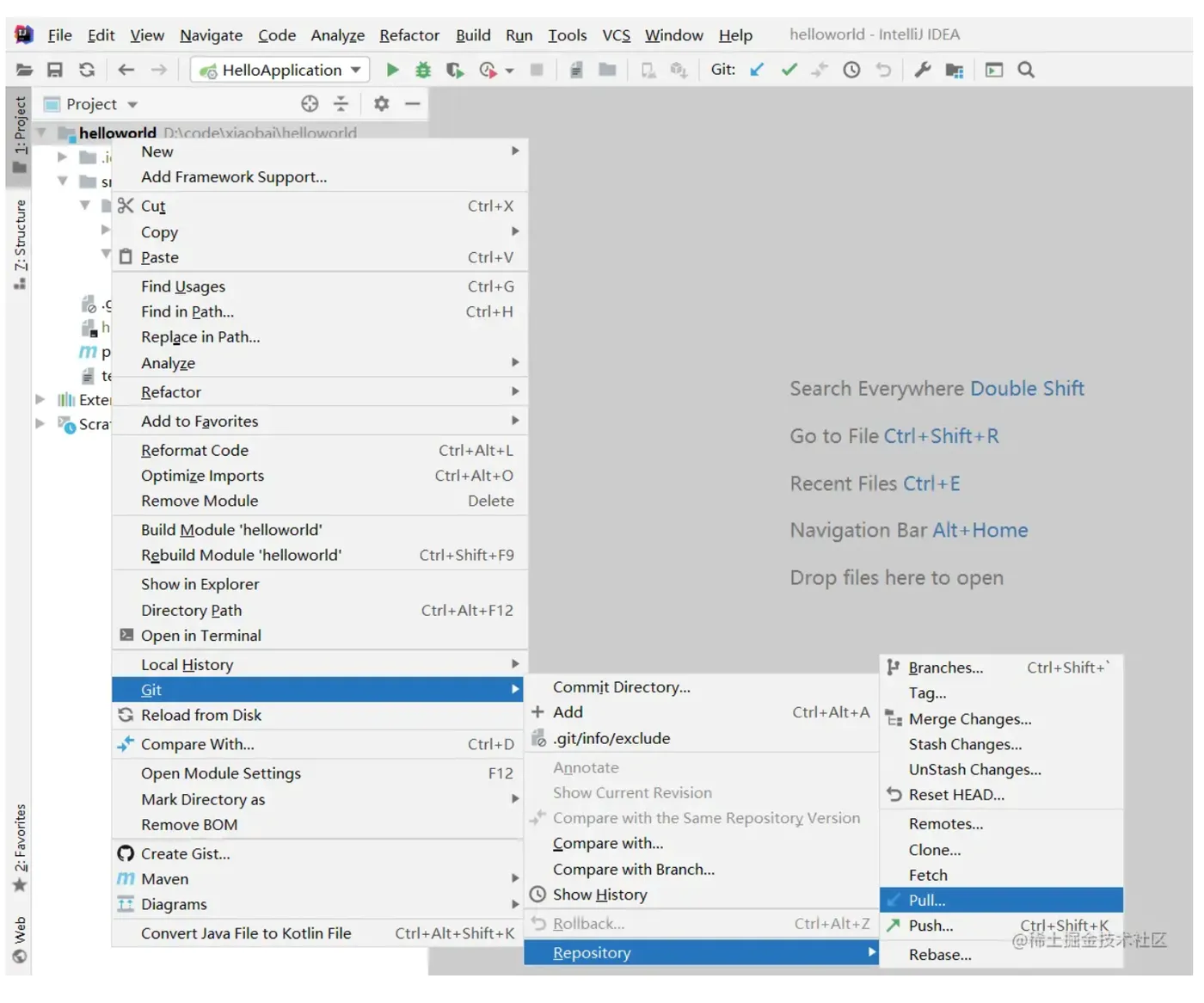The width and height of the screenshot is (1204, 1003).
Task: Open the 1: Project tool window tab
Action: point(19,136)
